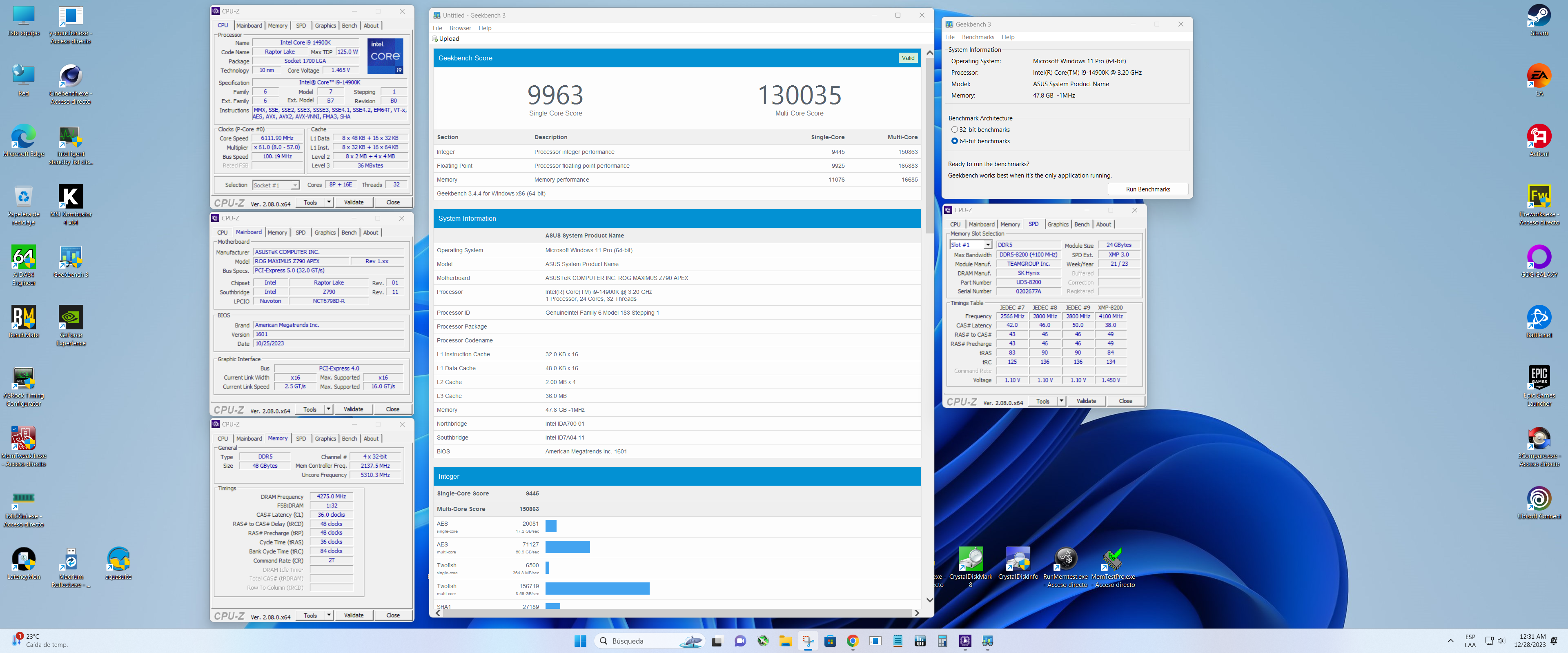Switch to SPD tab in CPU-Z Memory window

point(301,439)
